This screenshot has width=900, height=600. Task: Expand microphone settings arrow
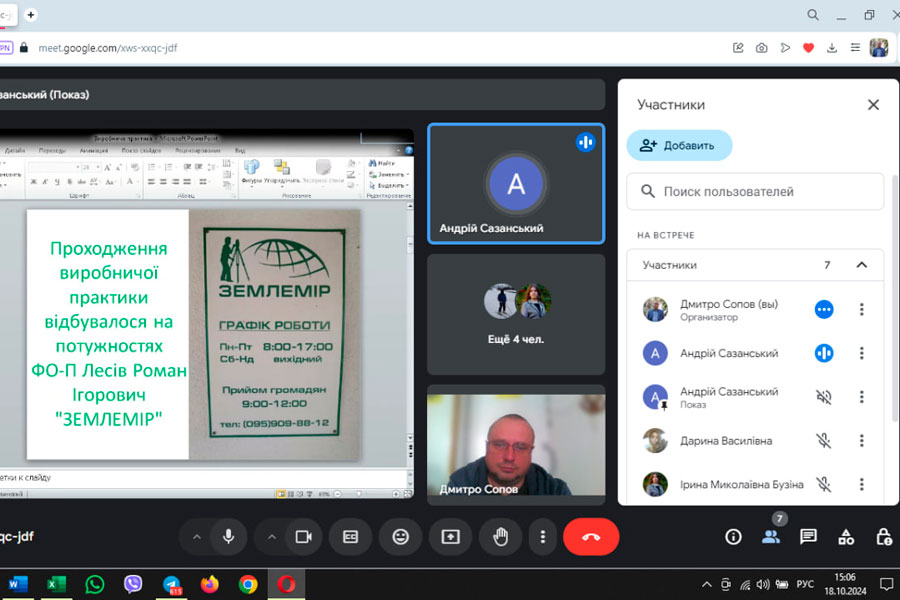[x=196, y=537]
